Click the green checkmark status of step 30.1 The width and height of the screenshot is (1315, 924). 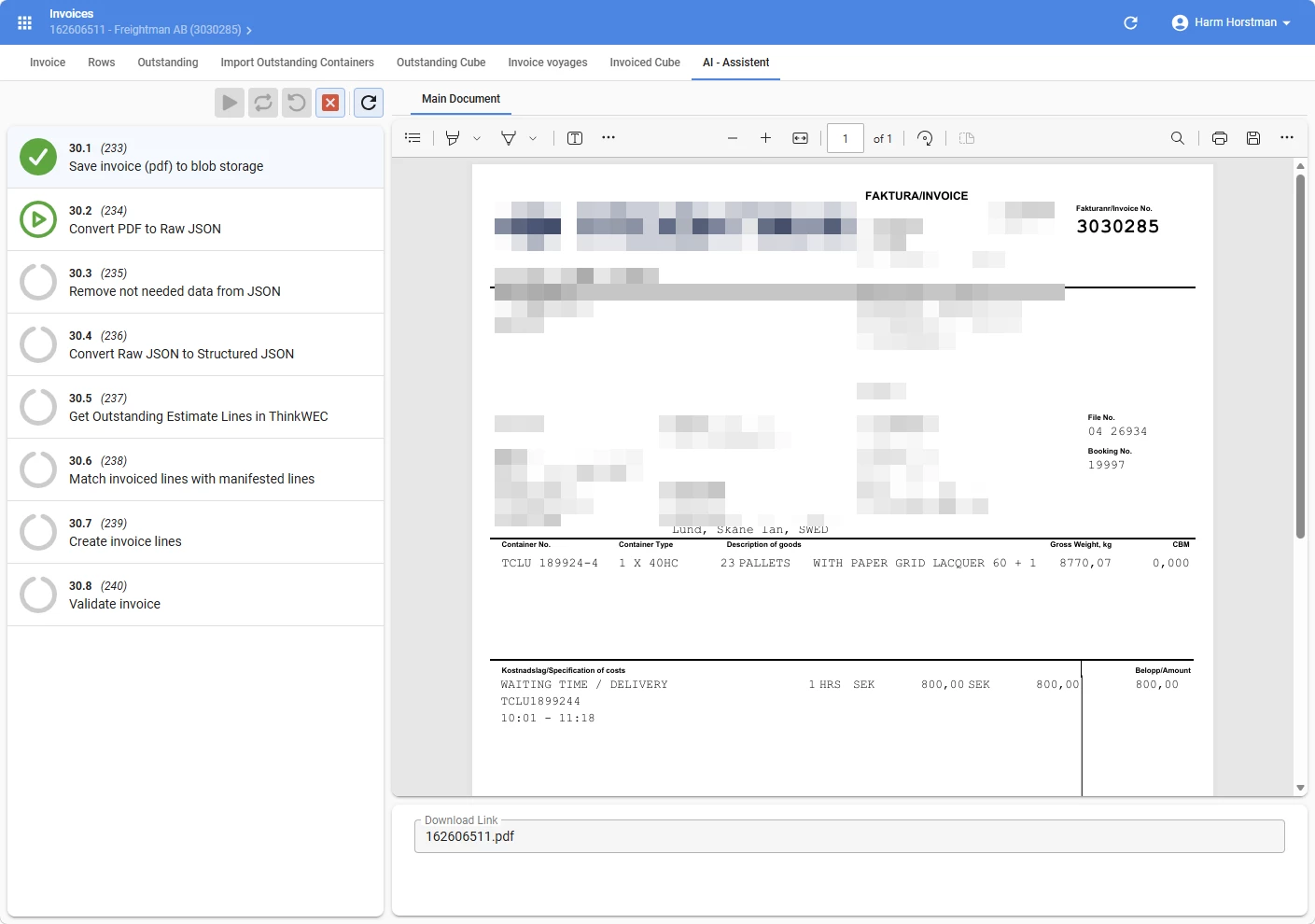click(x=38, y=157)
